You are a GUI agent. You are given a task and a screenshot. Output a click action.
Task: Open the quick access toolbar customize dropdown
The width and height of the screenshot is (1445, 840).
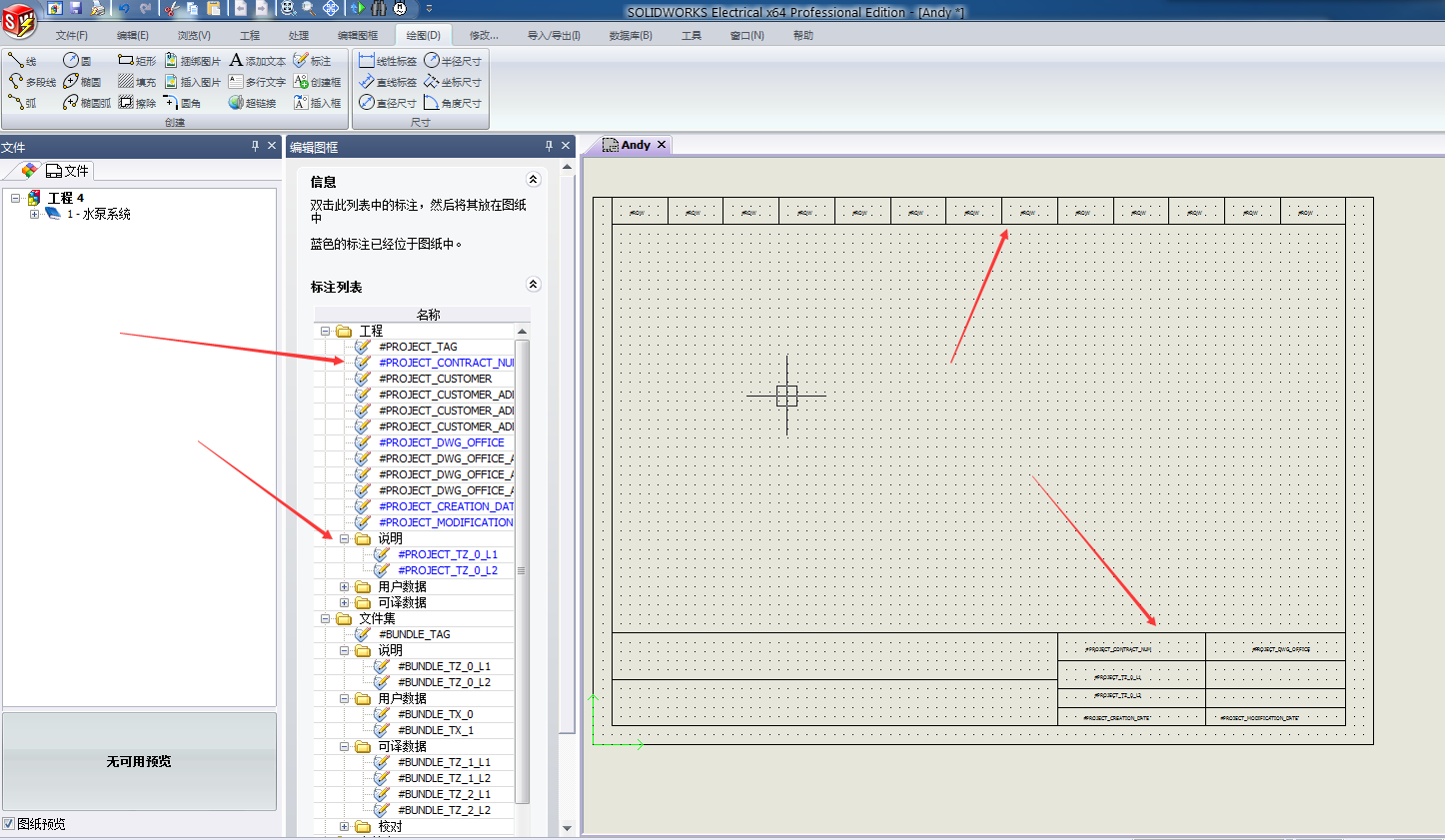click(x=430, y=8)
